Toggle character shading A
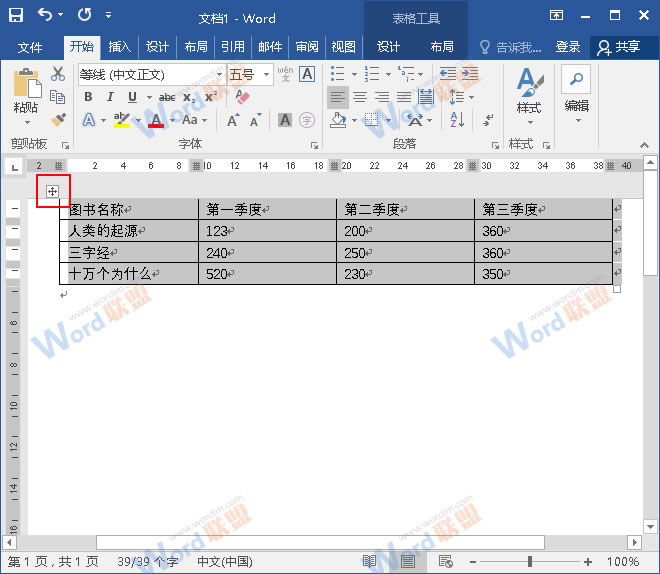This screenshot has height=574, width=660. 285,120
